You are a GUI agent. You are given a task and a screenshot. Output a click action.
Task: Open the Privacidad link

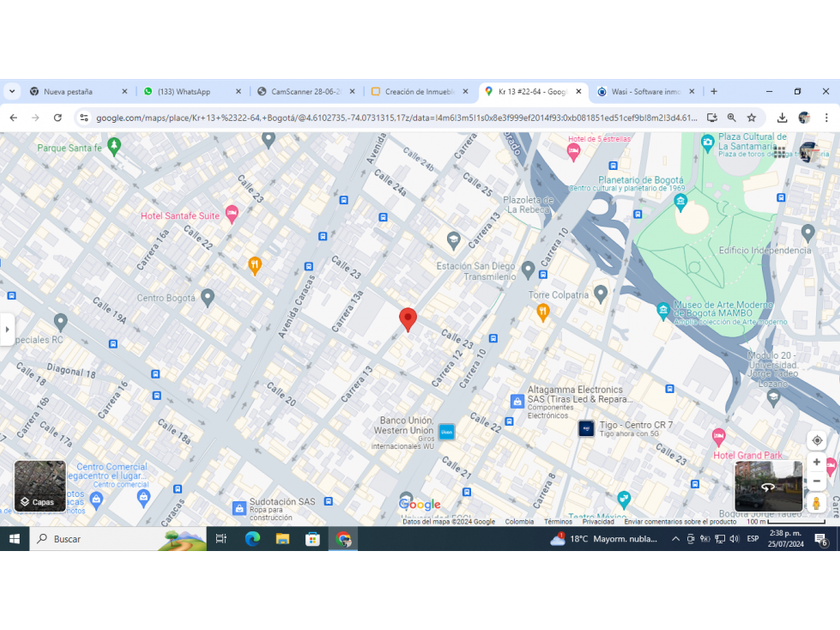[598, 521]
